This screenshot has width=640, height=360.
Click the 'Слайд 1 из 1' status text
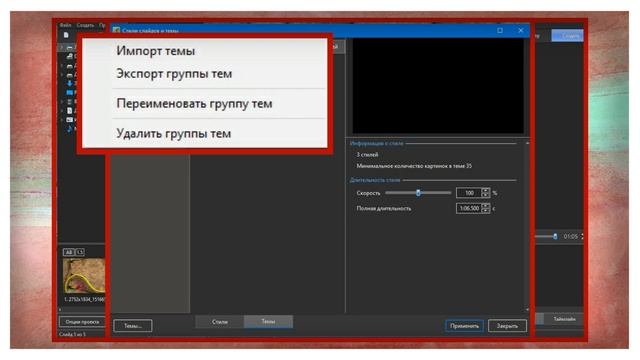pyautogui.click(x=72, y=334)
